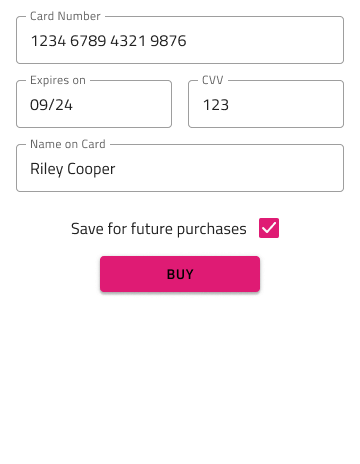Select the Expires on input field
This screenshot has height=464, width=360.
[94, 104]
